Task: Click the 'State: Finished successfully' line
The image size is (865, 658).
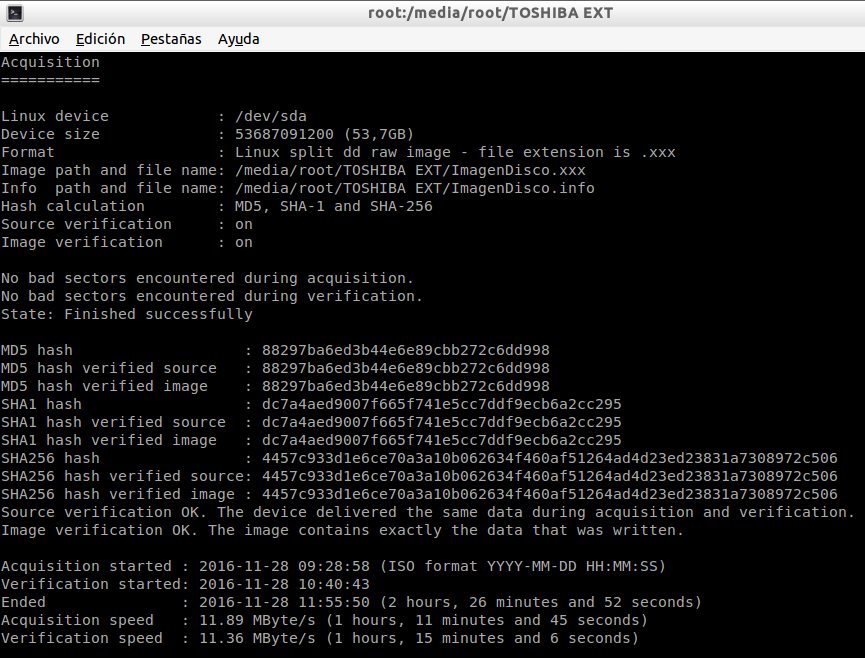Action: pos(127,314)
